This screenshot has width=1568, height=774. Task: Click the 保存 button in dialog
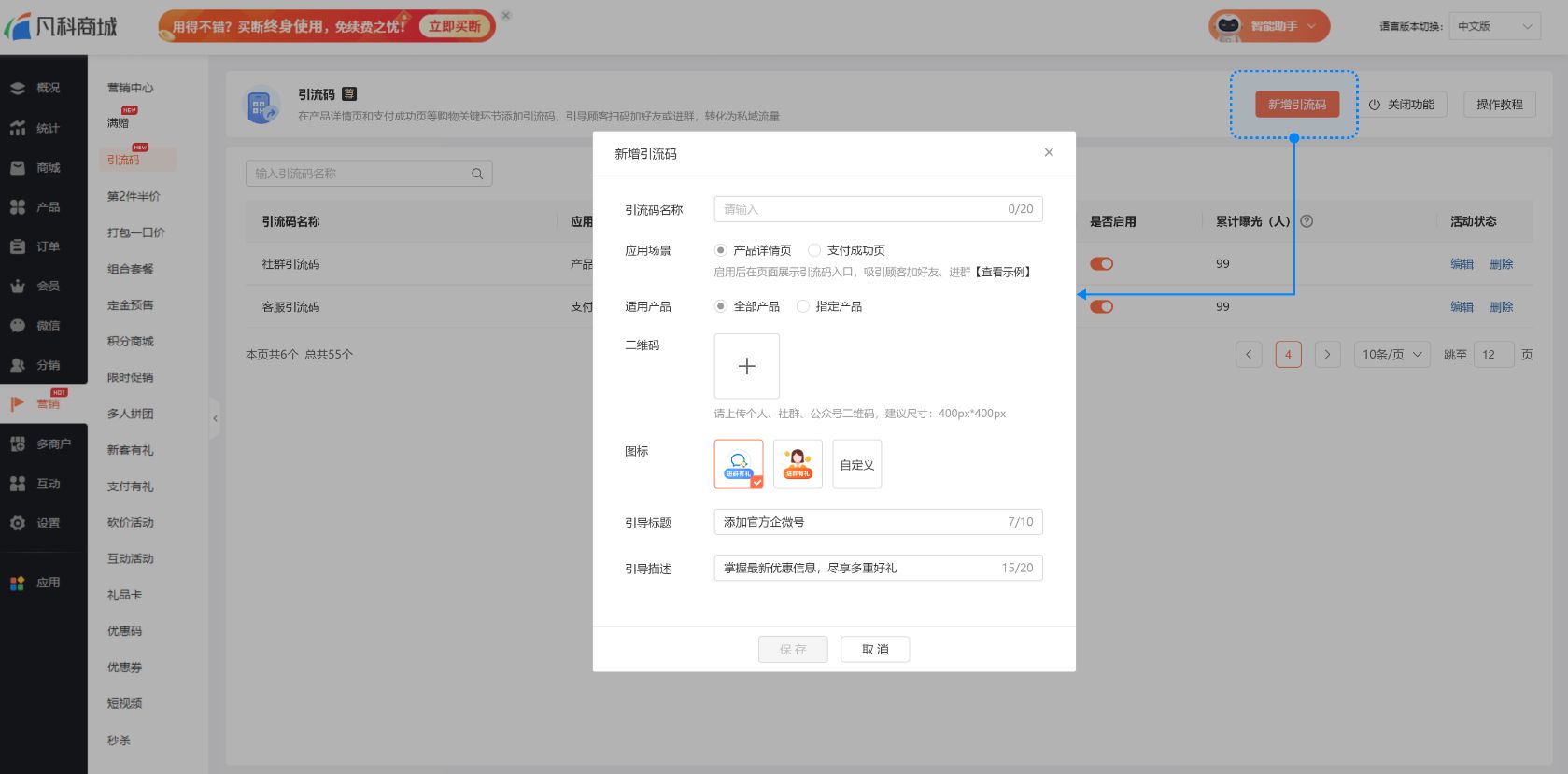(793, 650)
